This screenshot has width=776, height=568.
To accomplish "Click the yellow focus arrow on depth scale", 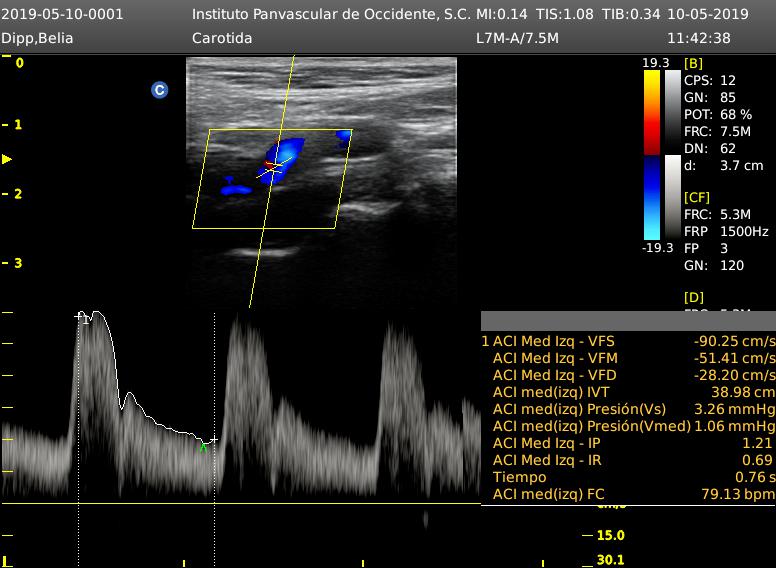I will (x=7, y=159).
